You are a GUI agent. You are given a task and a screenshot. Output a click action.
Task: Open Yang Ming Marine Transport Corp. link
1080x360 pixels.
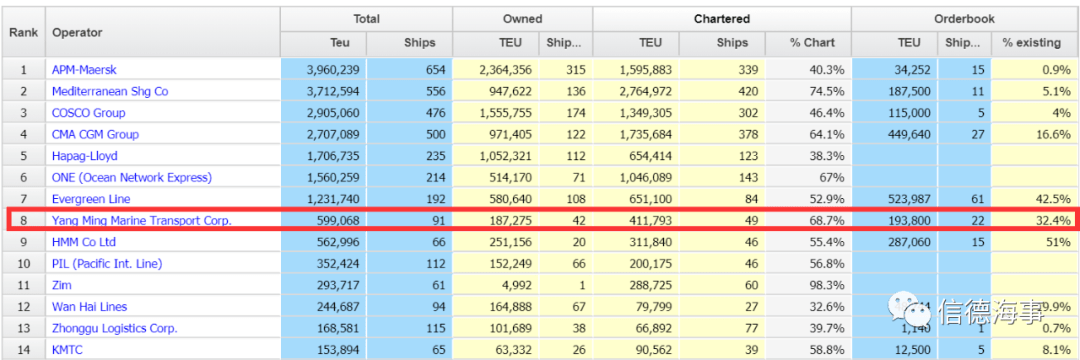point(142,221)
